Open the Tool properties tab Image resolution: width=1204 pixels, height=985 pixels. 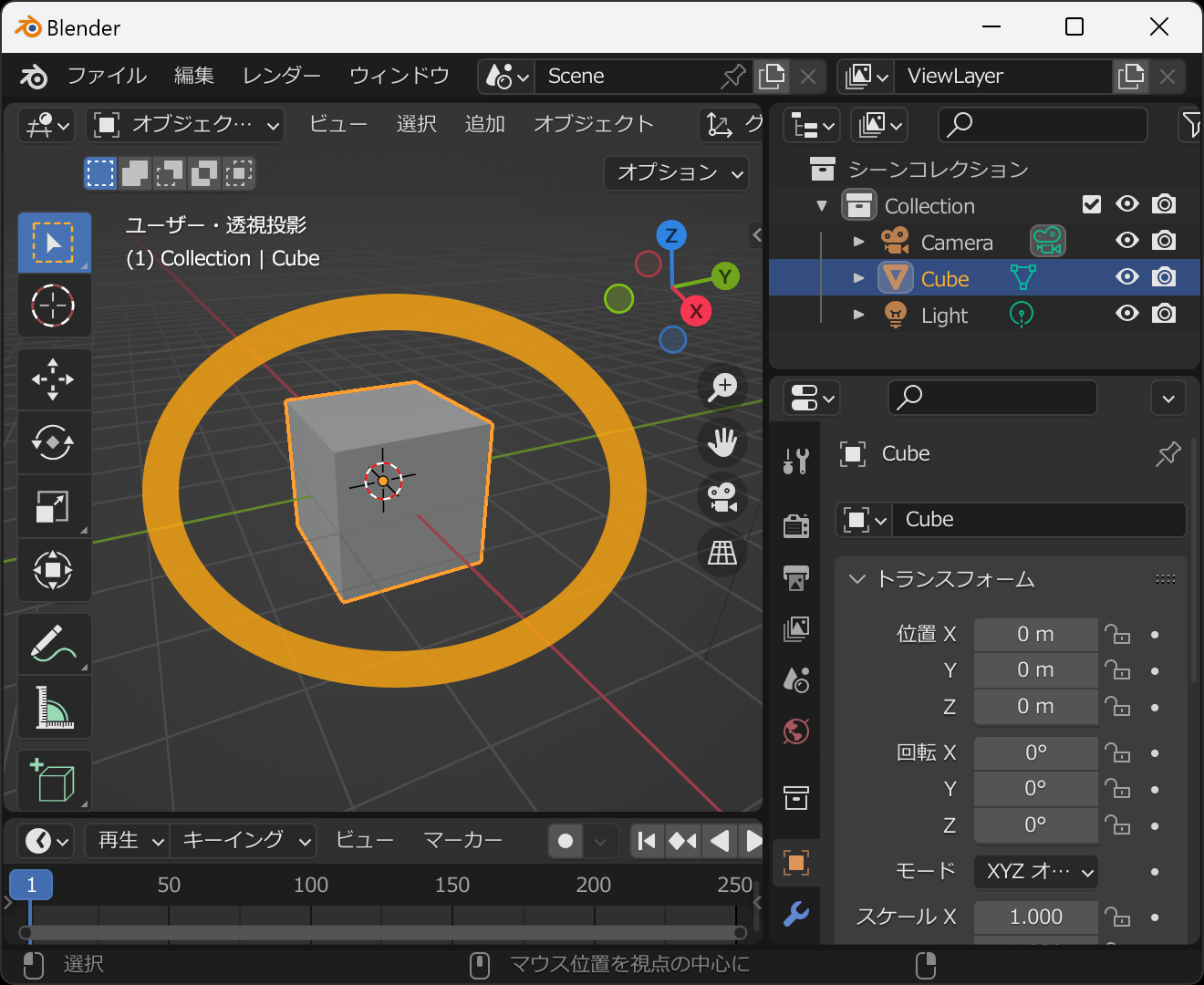point(796,461)
